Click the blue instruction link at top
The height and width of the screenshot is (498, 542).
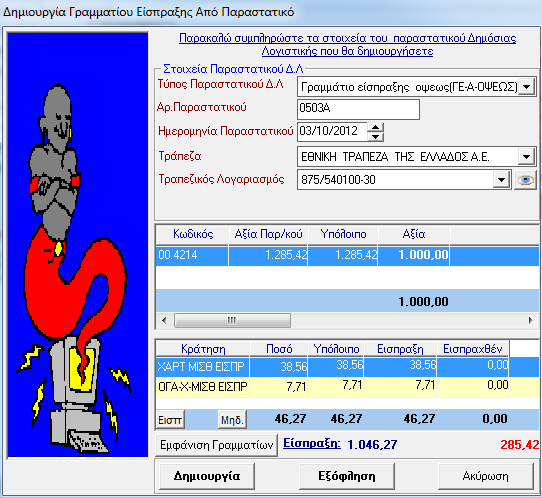click(347, 45)
